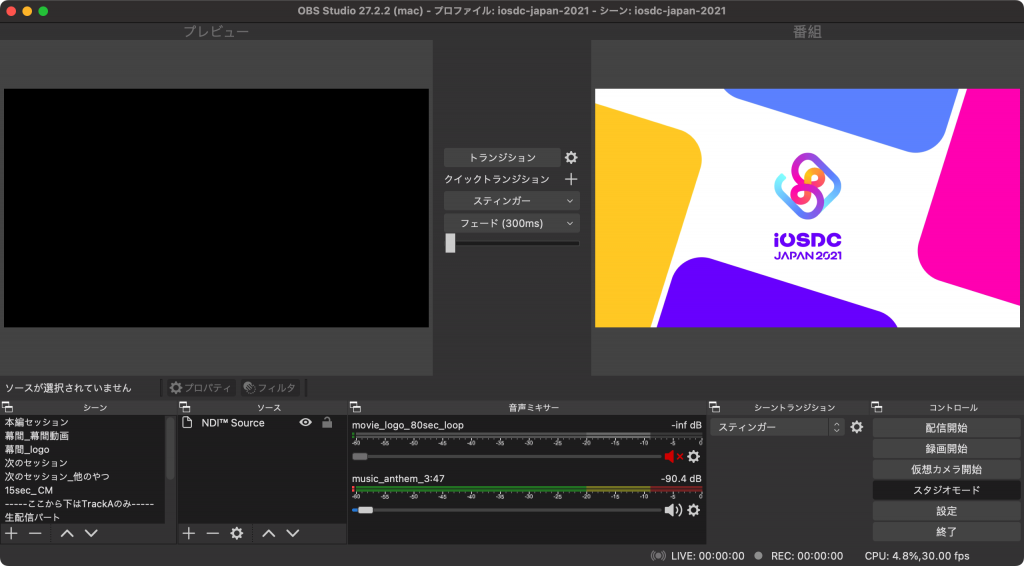Pop out the ソース dock panel icon
The height and width of the screenshot is (566, 1024).
184,407
